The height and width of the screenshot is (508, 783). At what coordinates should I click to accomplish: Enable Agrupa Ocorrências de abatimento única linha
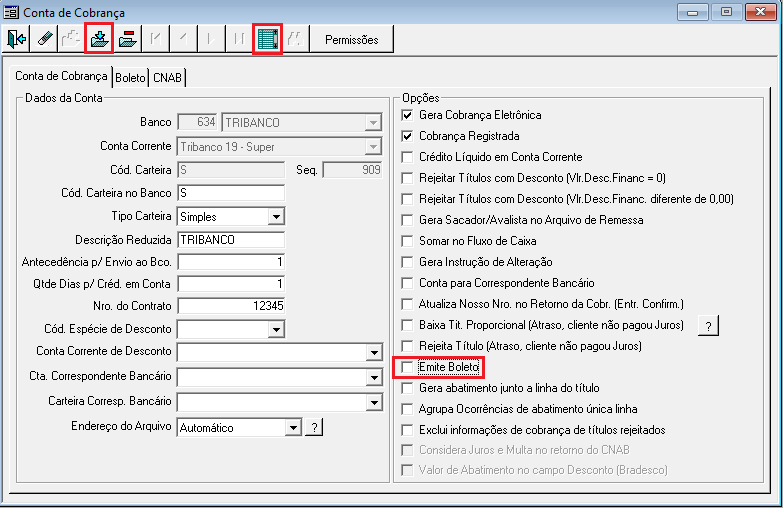[407, 409]
